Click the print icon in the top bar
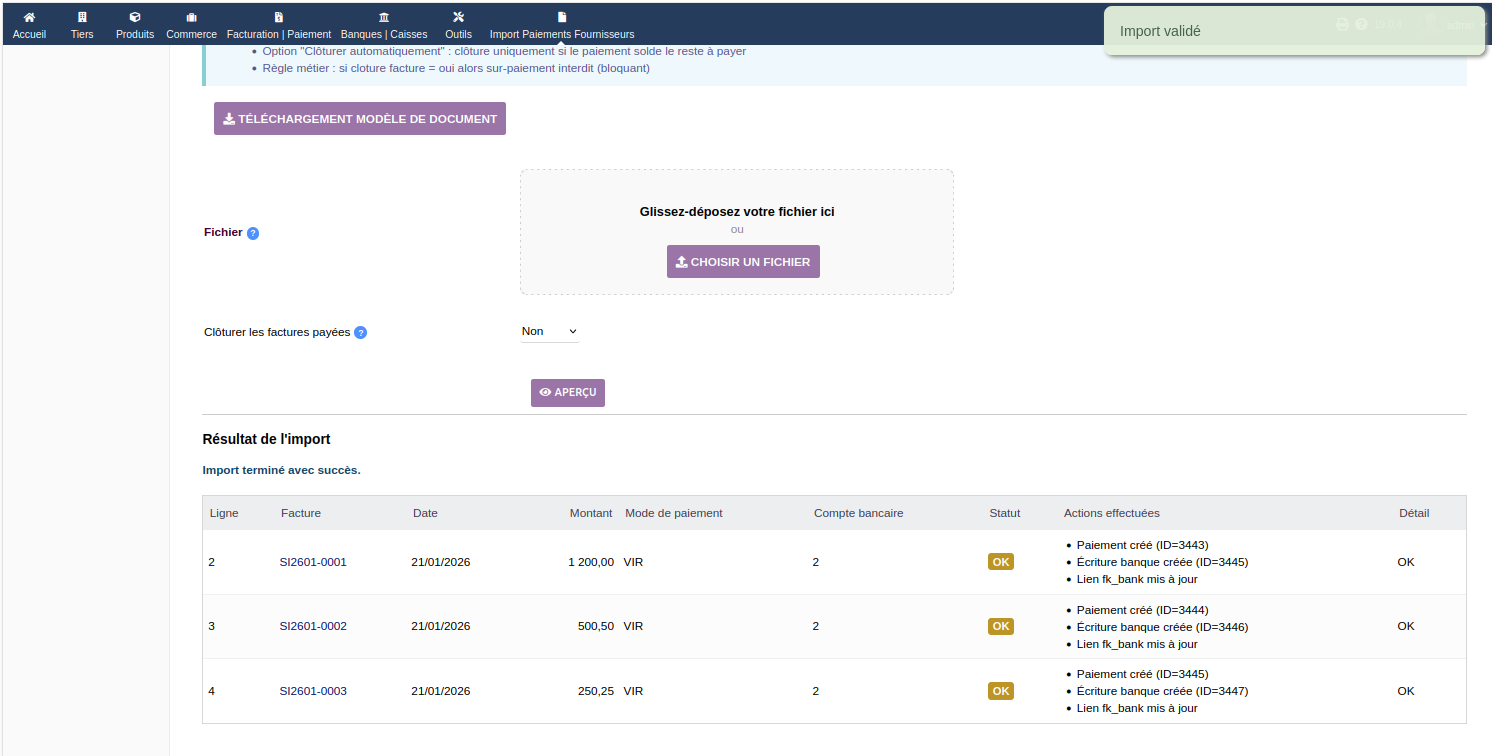Image resolution: width=1492 pixels, height=756 pixels. tap(1341, 24)
